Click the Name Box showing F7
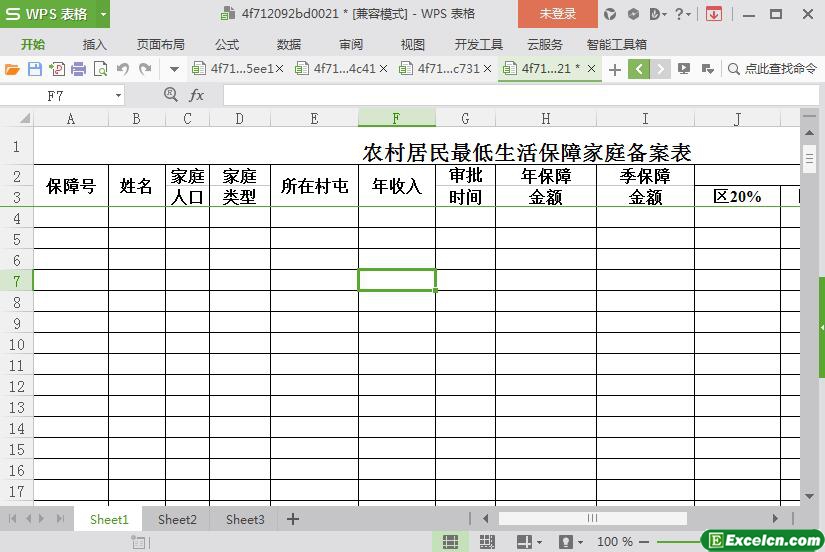 tap(56, 96)
